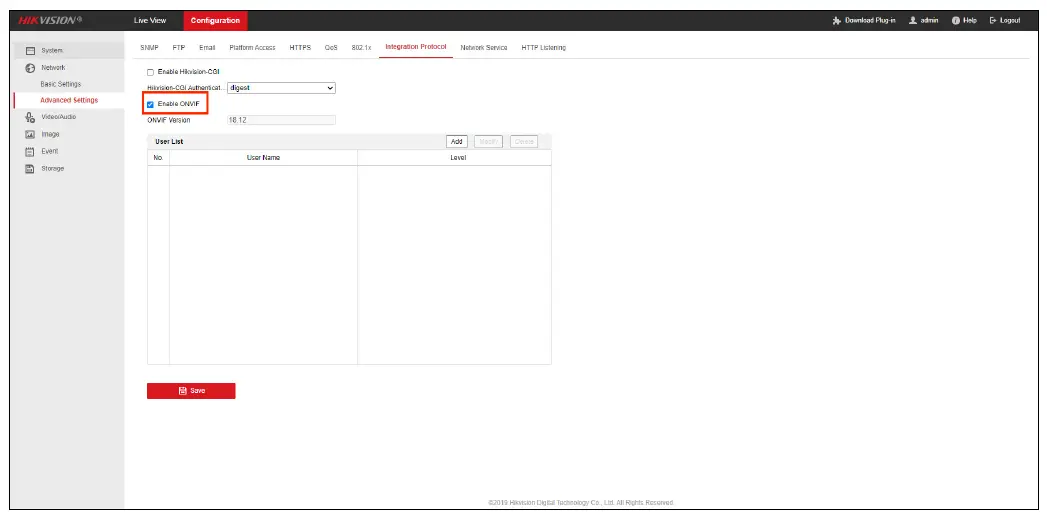Click the No. column header

[158, 158]
